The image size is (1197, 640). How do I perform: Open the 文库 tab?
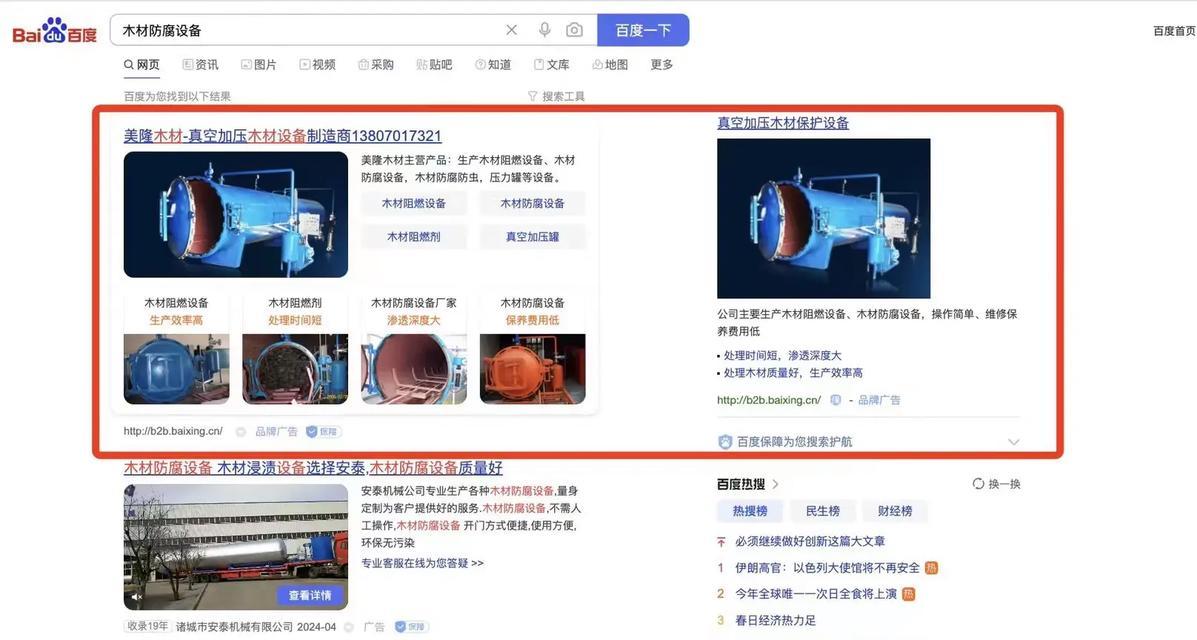click(551, 65)
